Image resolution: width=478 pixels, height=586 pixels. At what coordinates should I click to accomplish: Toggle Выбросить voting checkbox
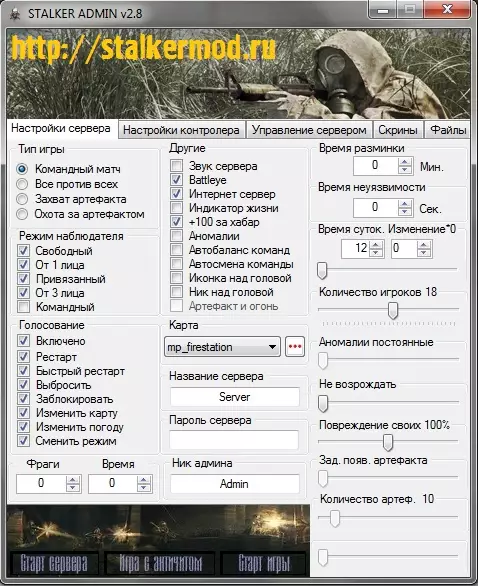(x=24, y=385)
